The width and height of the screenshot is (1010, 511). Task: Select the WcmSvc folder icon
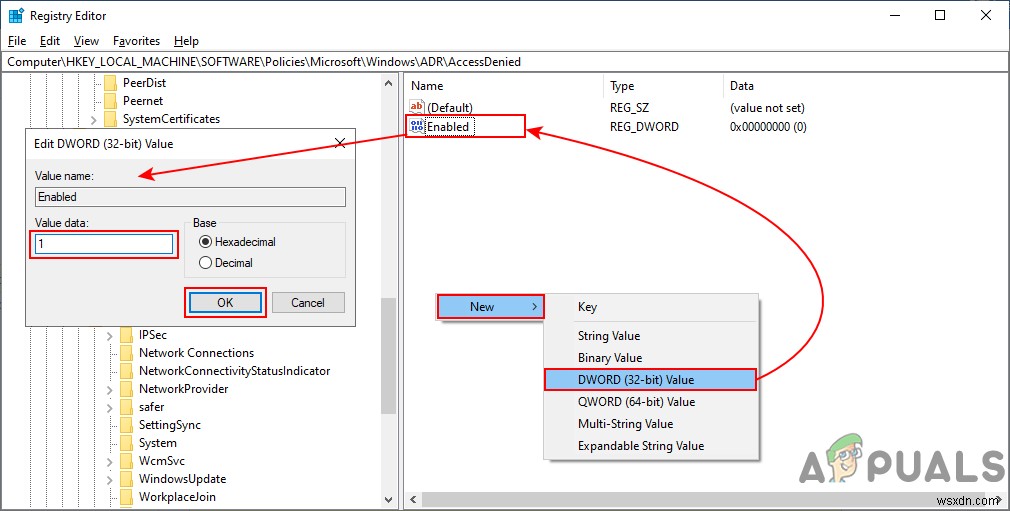click(127, 461)
